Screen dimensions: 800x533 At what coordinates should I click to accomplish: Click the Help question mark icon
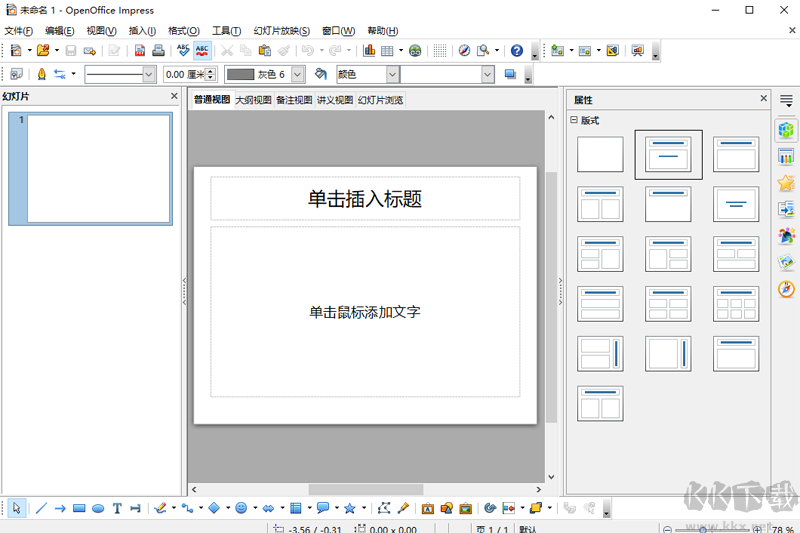pyautogui.click(x=516, y=50)
